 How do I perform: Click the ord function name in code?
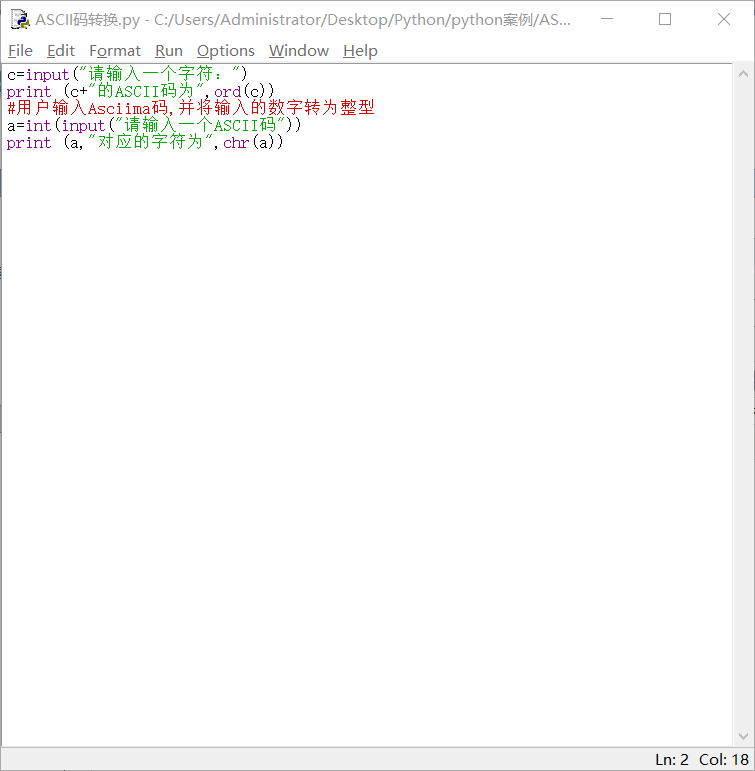click(x=228, y=92)
